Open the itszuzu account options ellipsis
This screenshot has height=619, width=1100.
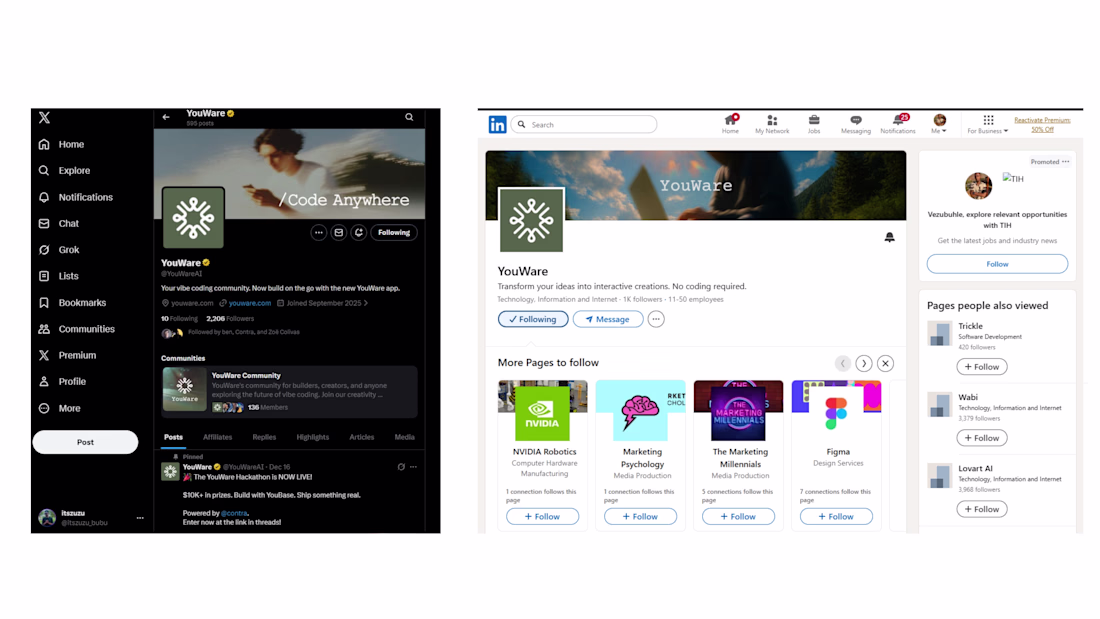[140, 518]
